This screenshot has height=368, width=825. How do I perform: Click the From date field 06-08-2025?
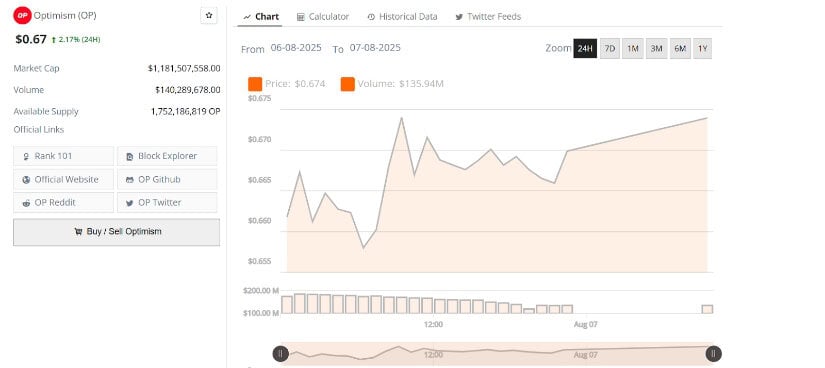click(296, 48)
